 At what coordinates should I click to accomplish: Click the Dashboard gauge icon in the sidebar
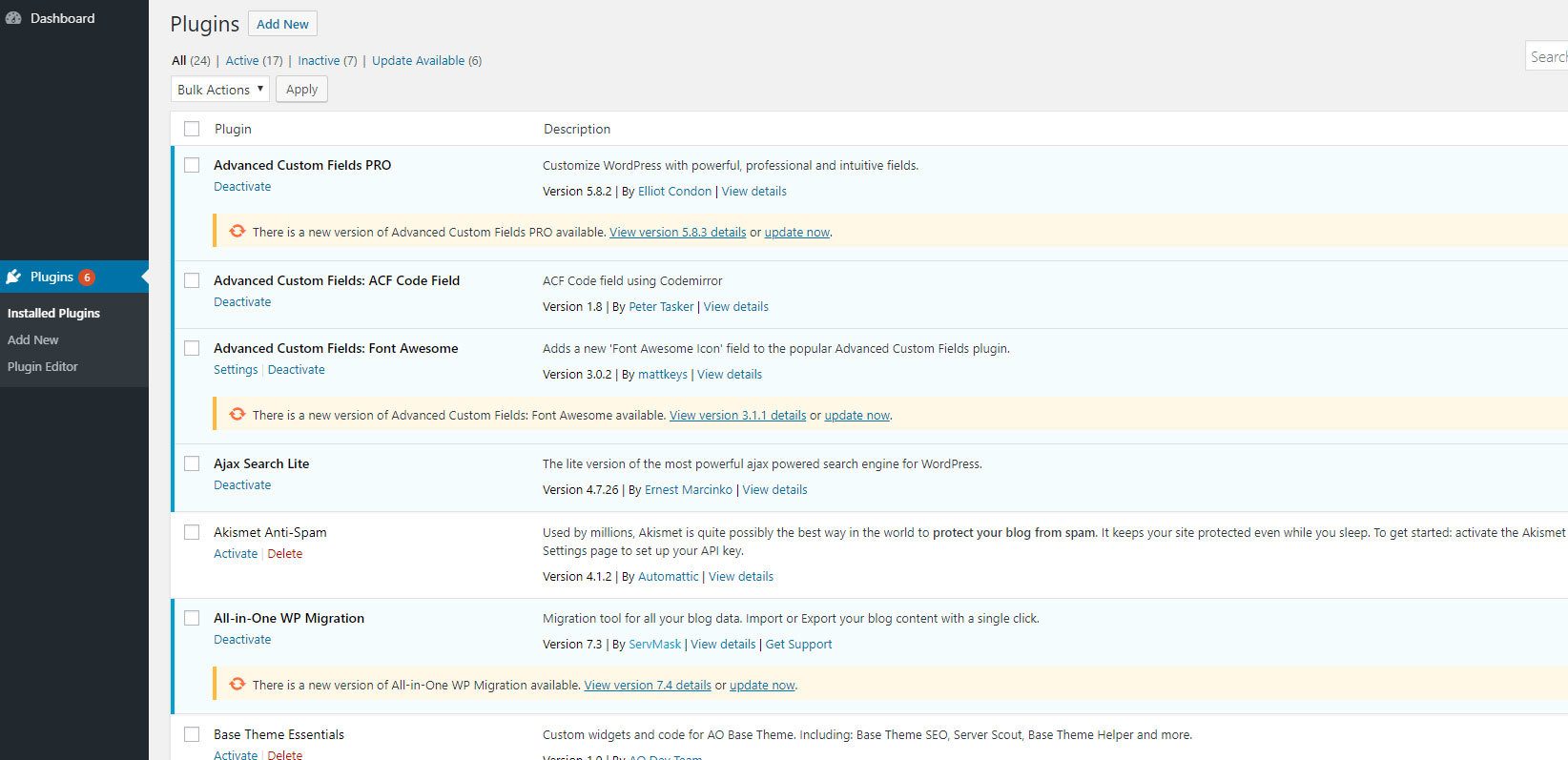pyautogui.click(x=13, y=18)
